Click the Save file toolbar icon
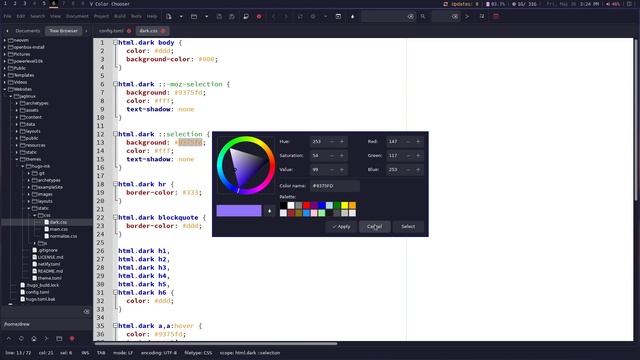 pyautogui.click(x=219, y=17)
